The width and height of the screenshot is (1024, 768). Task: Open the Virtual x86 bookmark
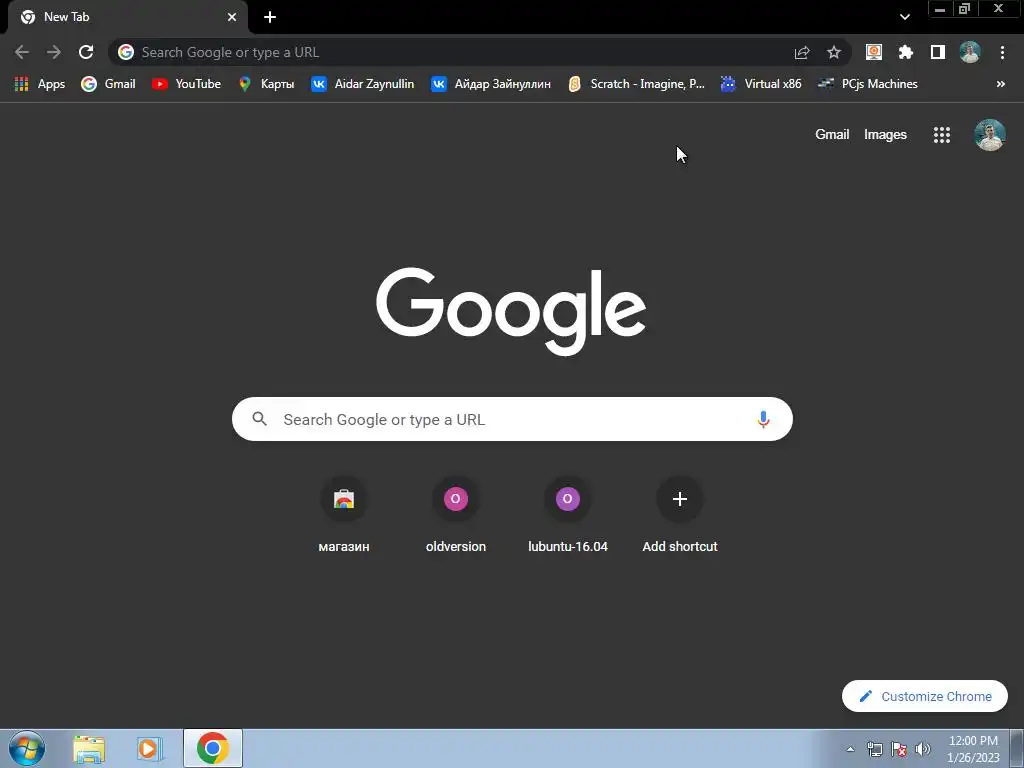pos(761,84)
